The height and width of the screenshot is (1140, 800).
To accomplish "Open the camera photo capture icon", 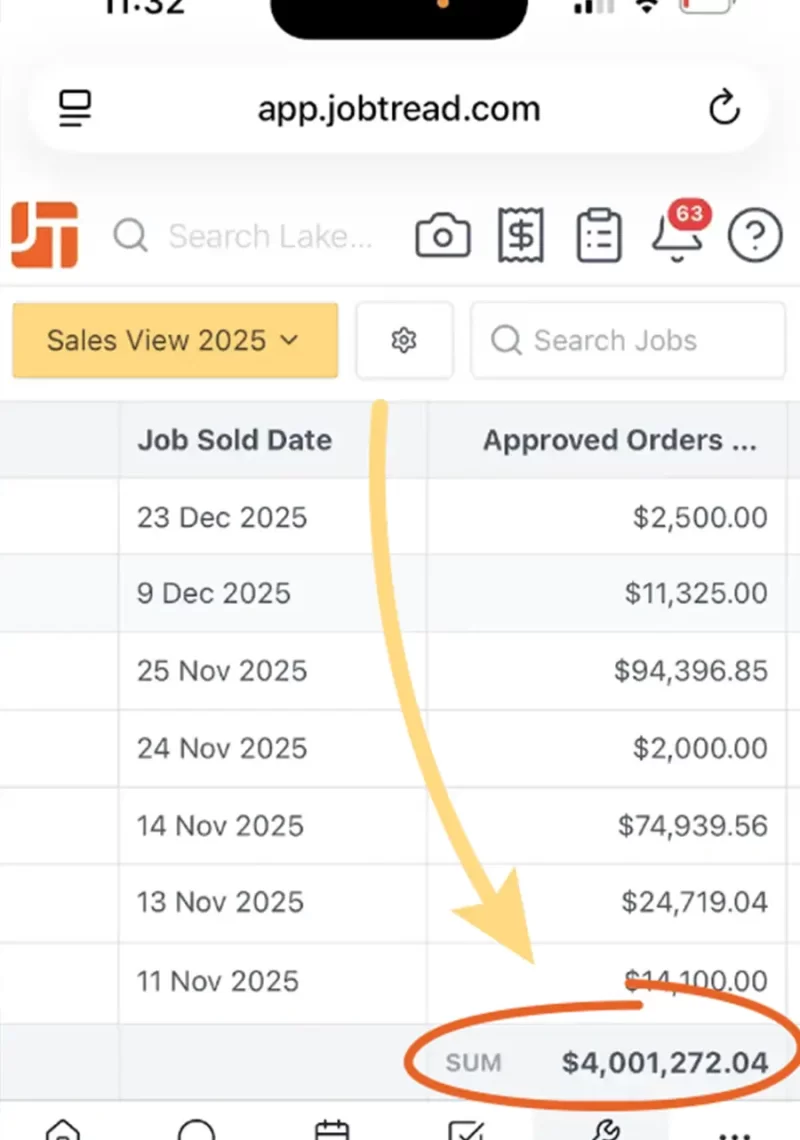I will [x=443, y=234].
